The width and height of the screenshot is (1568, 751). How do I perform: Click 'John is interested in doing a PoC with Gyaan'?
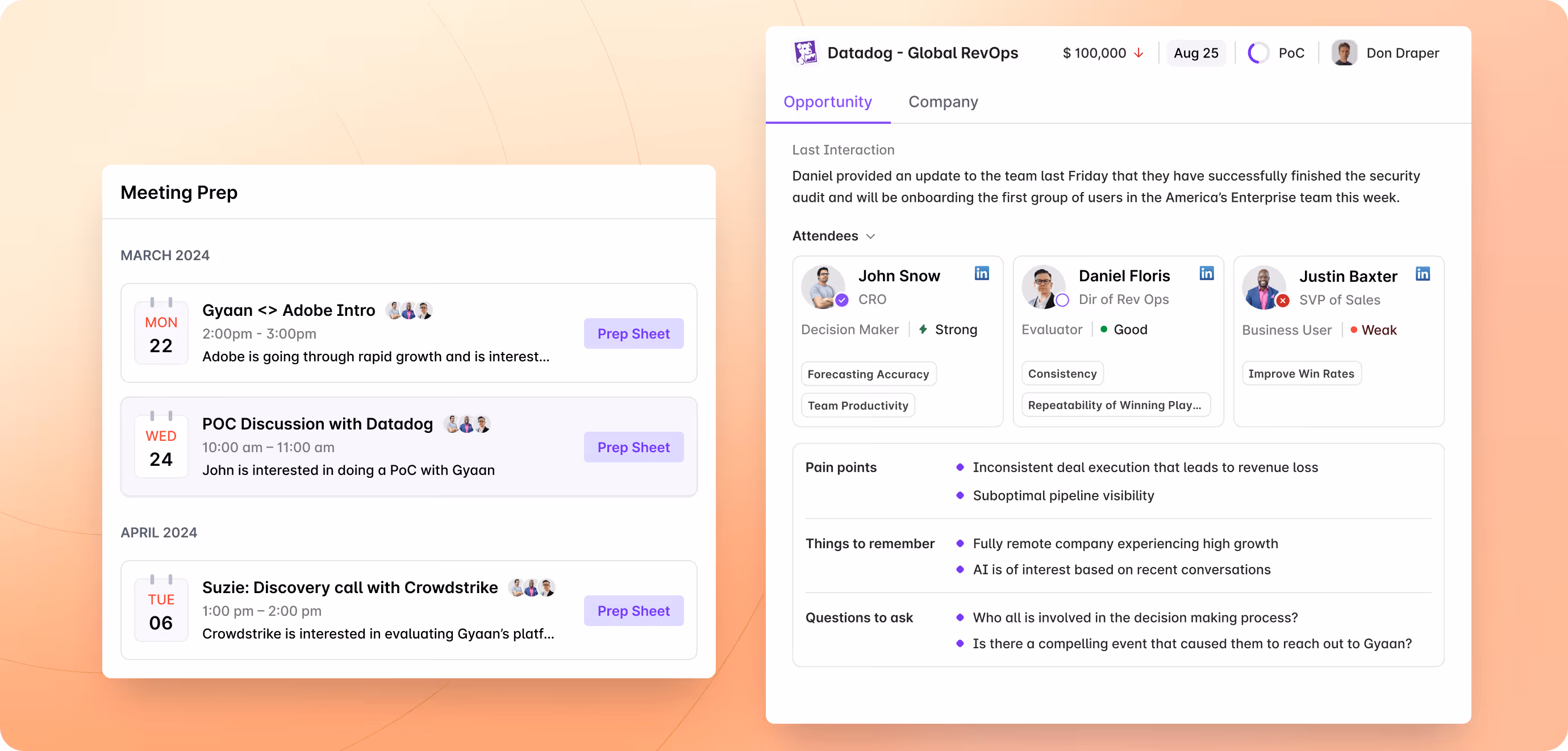pyautogui.click(x=348, y=470)
